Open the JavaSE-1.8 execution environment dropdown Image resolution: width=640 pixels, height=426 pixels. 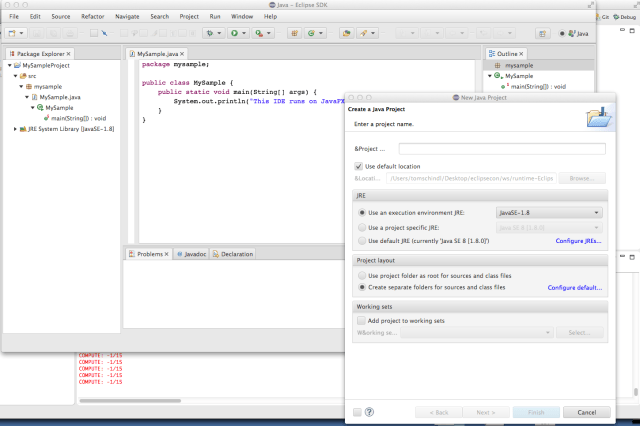pyautogui.click(x=549, y=212)
